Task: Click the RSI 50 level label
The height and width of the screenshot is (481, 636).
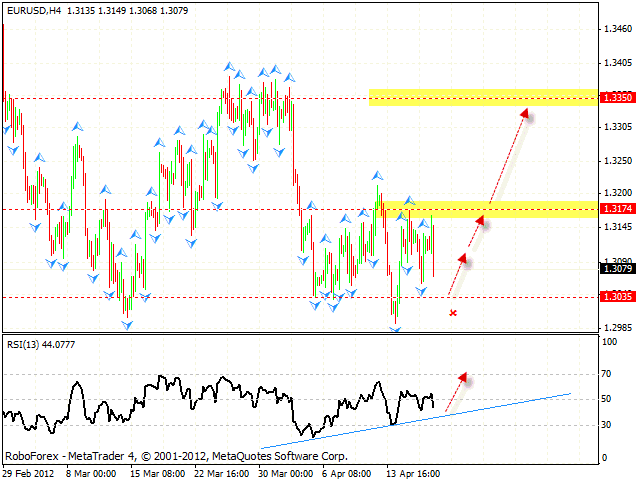Action: coord(606,399)
